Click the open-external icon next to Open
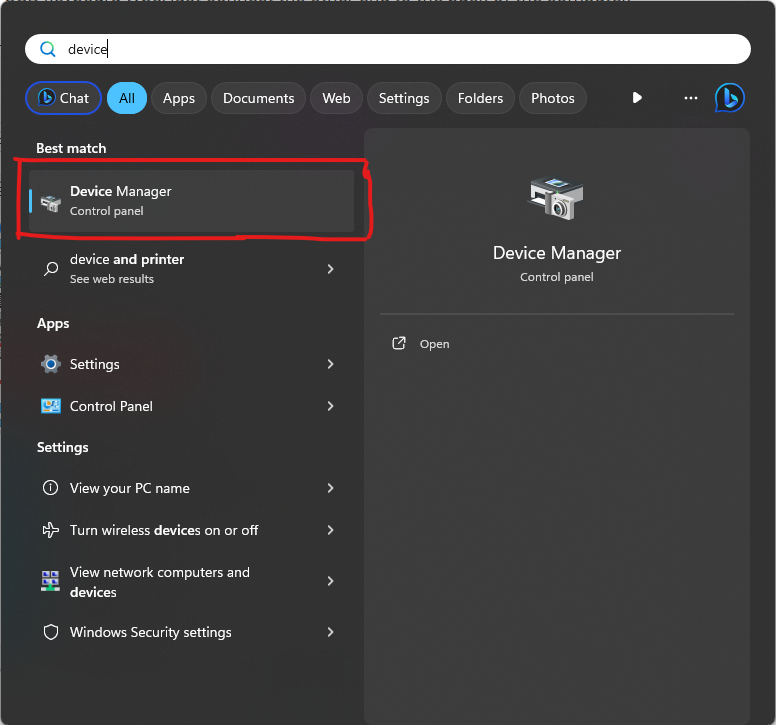The image size is (776, 725). pyautogui.click(x=399, y=343)
